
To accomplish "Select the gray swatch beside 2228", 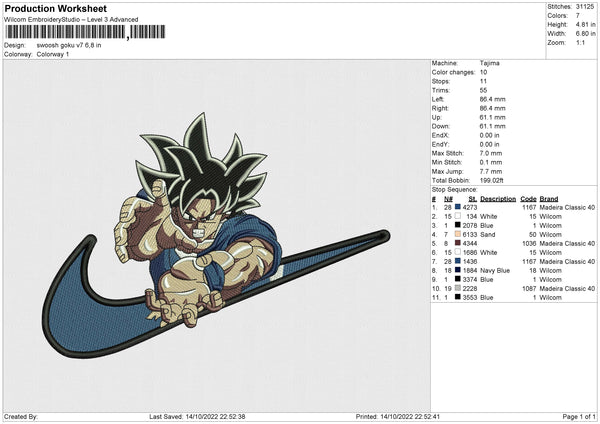I will (x=458, y=288).
